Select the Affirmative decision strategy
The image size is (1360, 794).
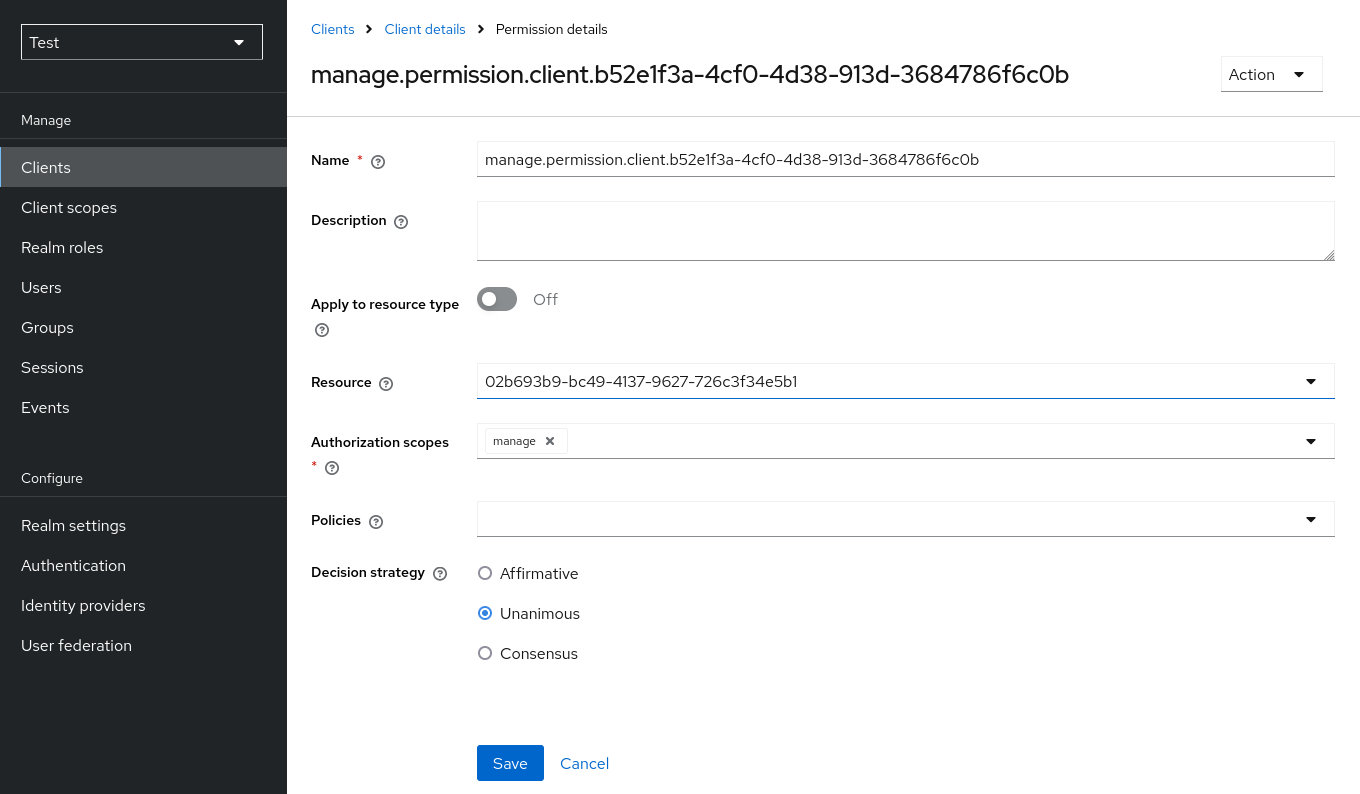[x=485, y=573]
